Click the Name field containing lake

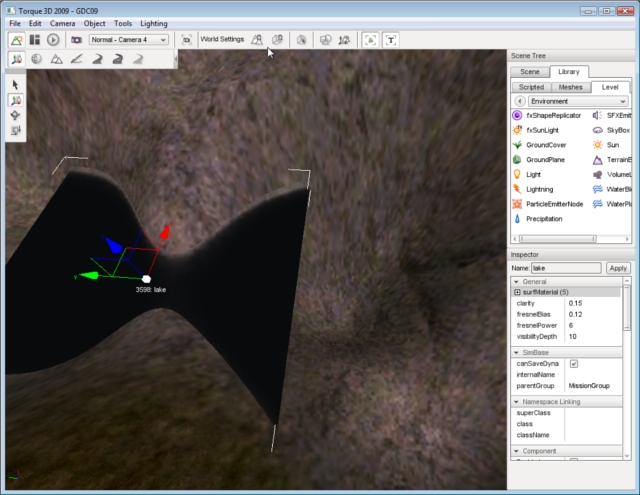click(566, 268)
